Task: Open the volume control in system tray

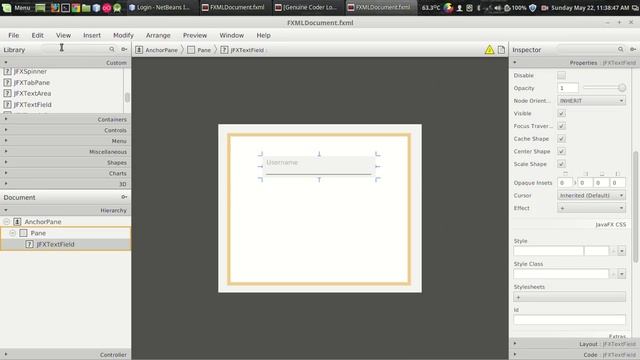Action: 498,8
